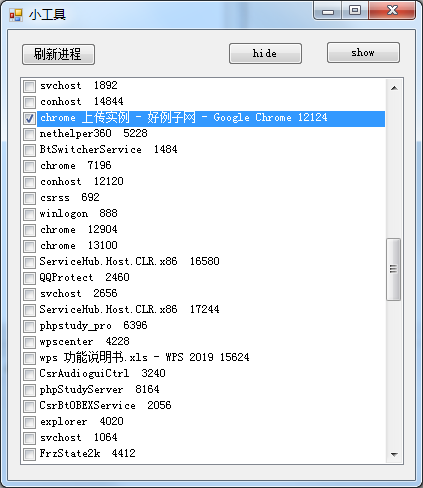Tick the conhost 14844 checkbox
This screenshot has height=488, width=423.
(29, 102)
